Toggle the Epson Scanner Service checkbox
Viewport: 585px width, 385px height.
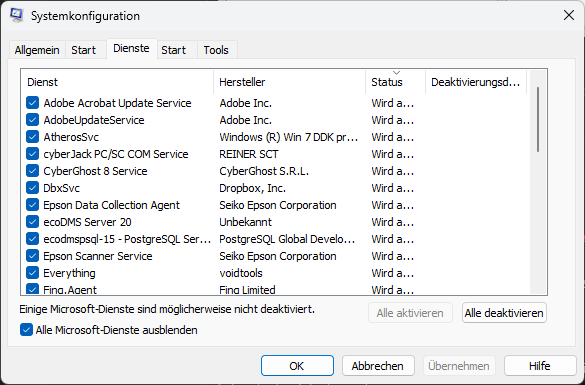(x=32, y=256)
